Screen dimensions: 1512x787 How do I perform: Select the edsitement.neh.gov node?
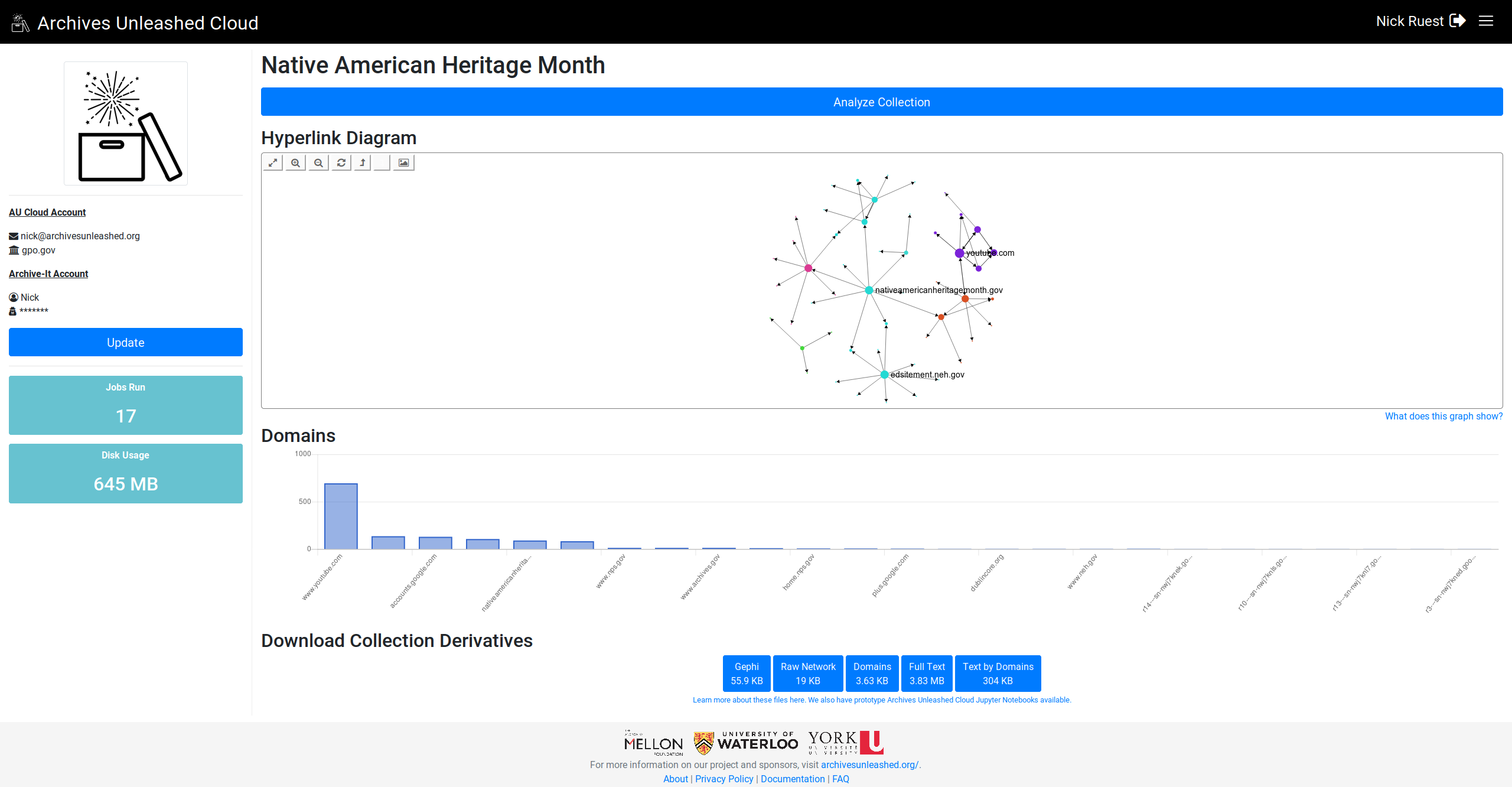point(884,375)
